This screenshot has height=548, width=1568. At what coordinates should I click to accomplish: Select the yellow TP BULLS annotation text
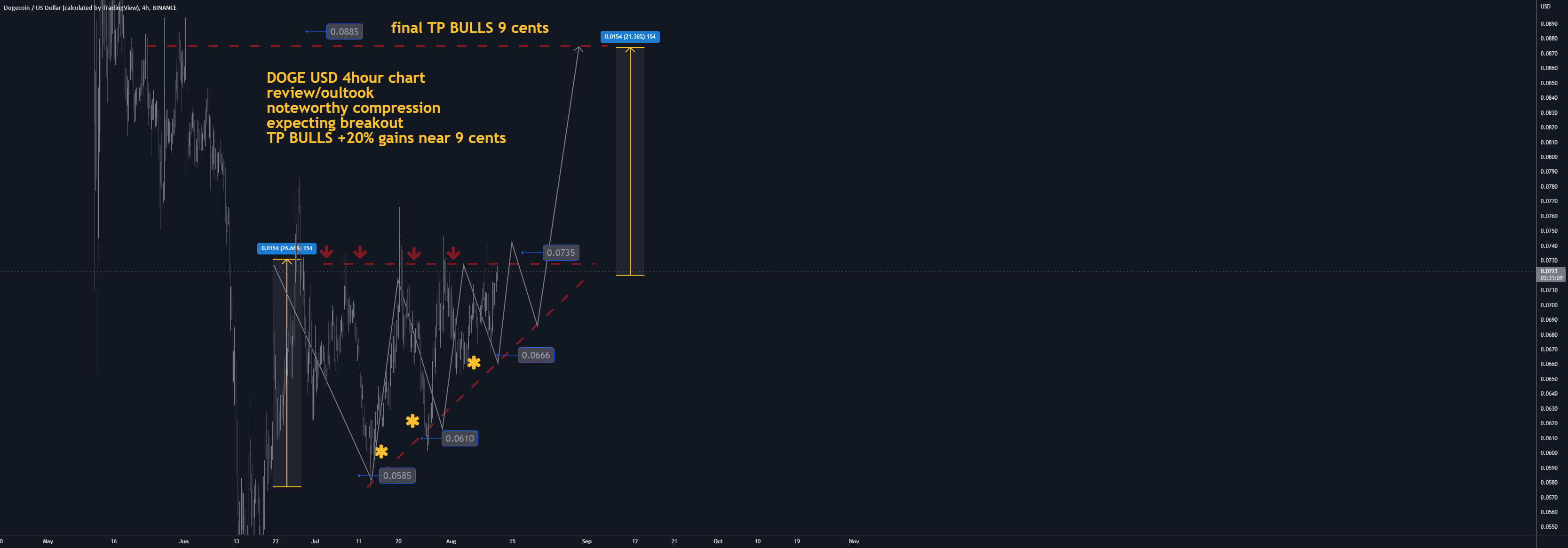385,138
